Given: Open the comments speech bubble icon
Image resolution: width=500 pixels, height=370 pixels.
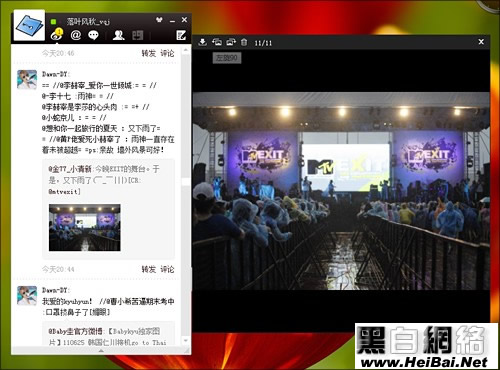Looking at the screenshot, I should 93,35.
